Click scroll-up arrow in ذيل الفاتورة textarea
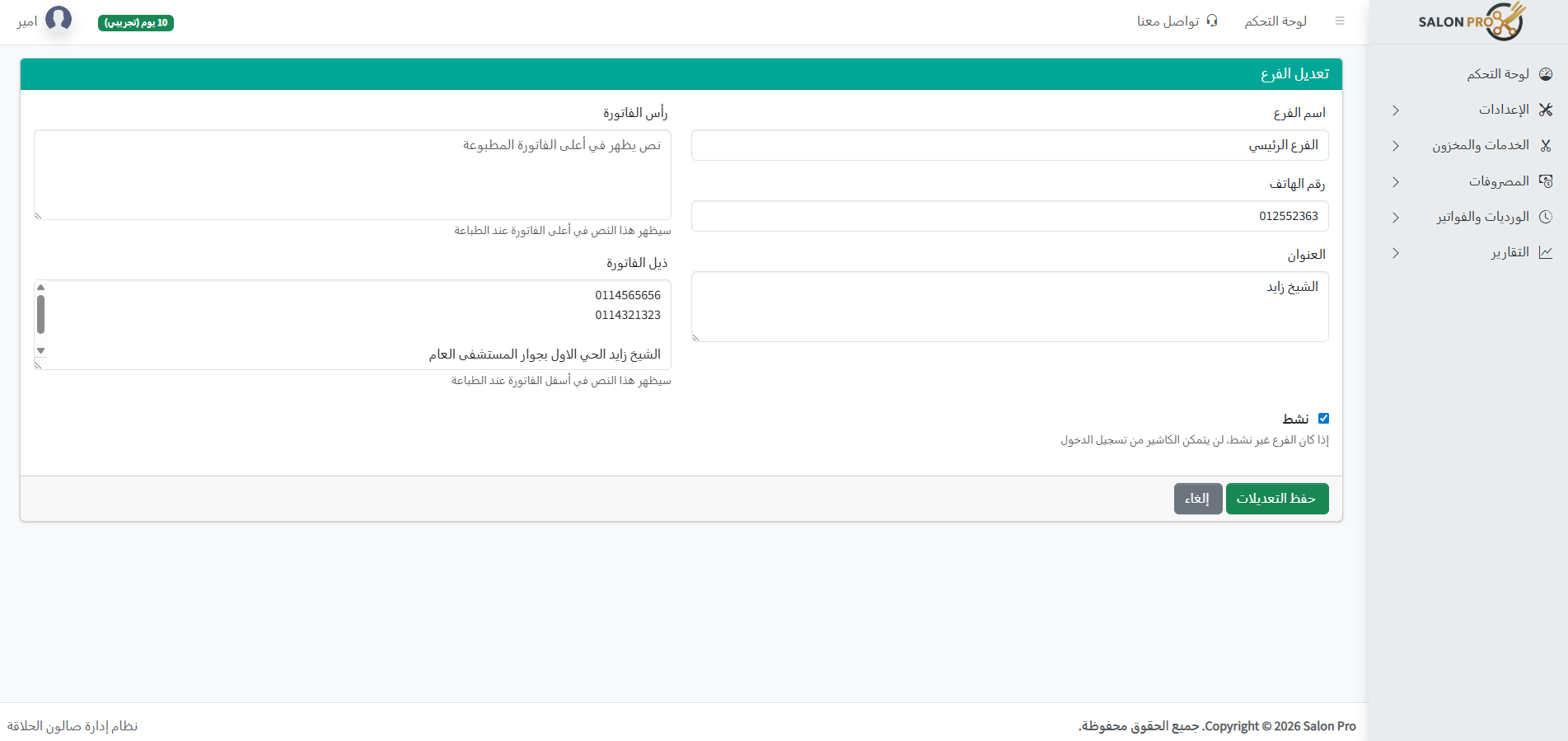The height and width of the screenshot is (741, 1568). [40, 288]
